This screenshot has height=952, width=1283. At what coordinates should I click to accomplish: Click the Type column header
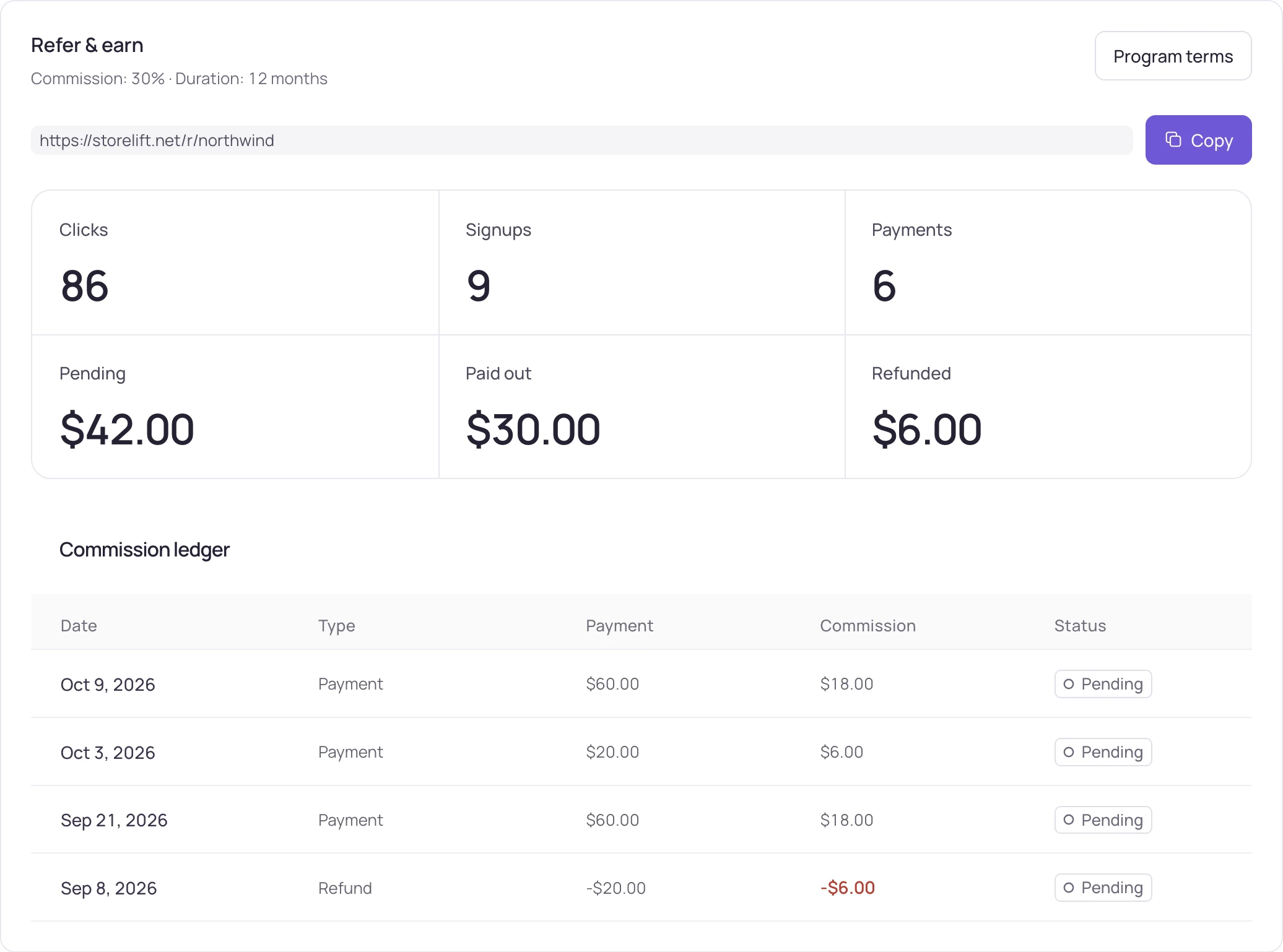tap(336, 626)
